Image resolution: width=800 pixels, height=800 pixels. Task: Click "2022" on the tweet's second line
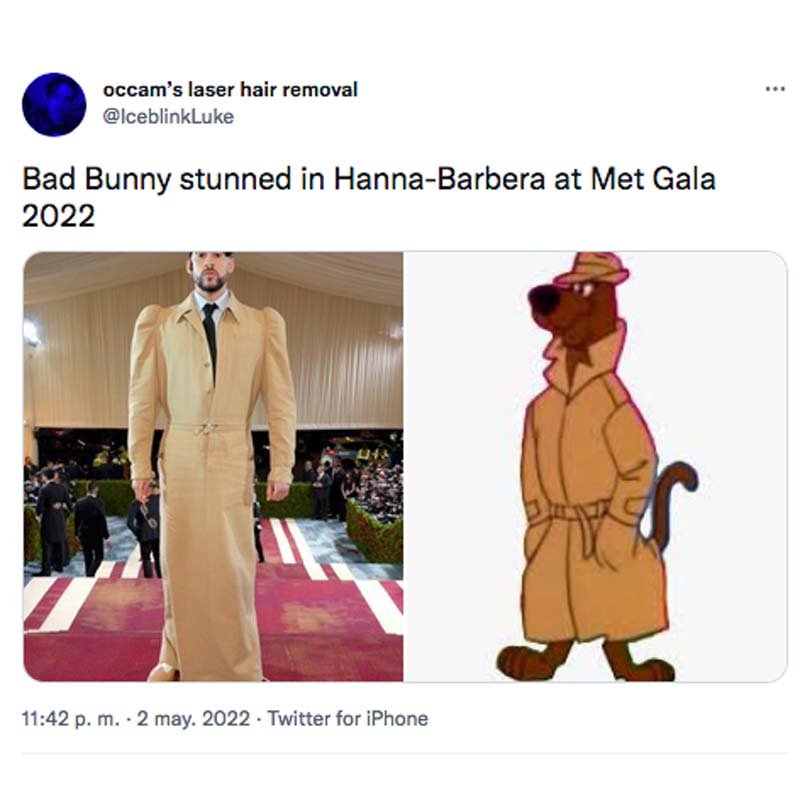click(x=59, y=215)
